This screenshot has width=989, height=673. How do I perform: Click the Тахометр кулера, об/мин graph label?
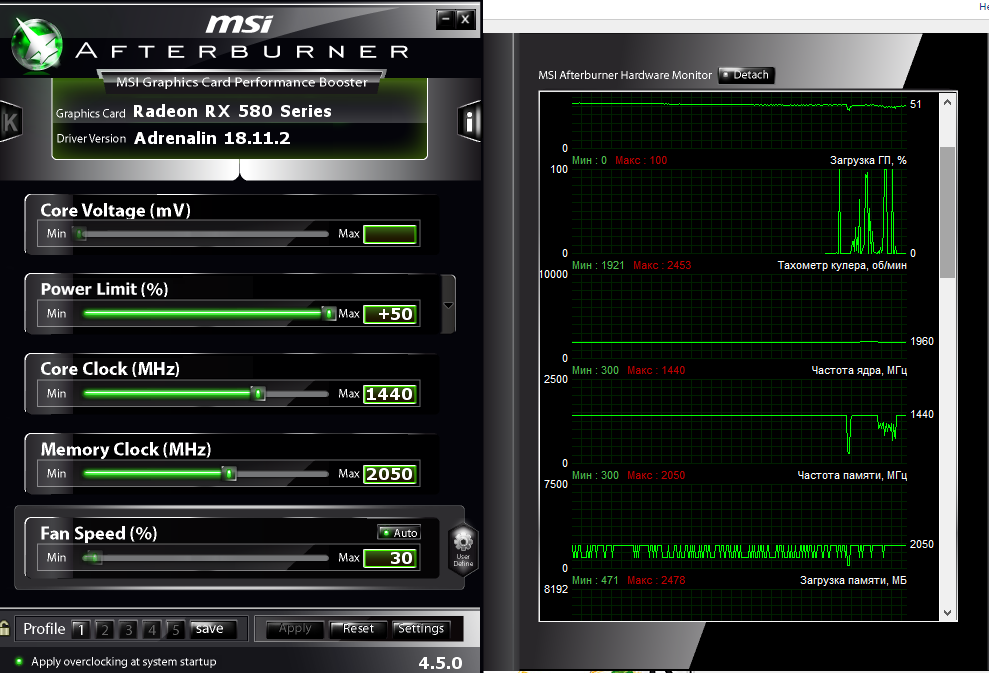[842, 266]
